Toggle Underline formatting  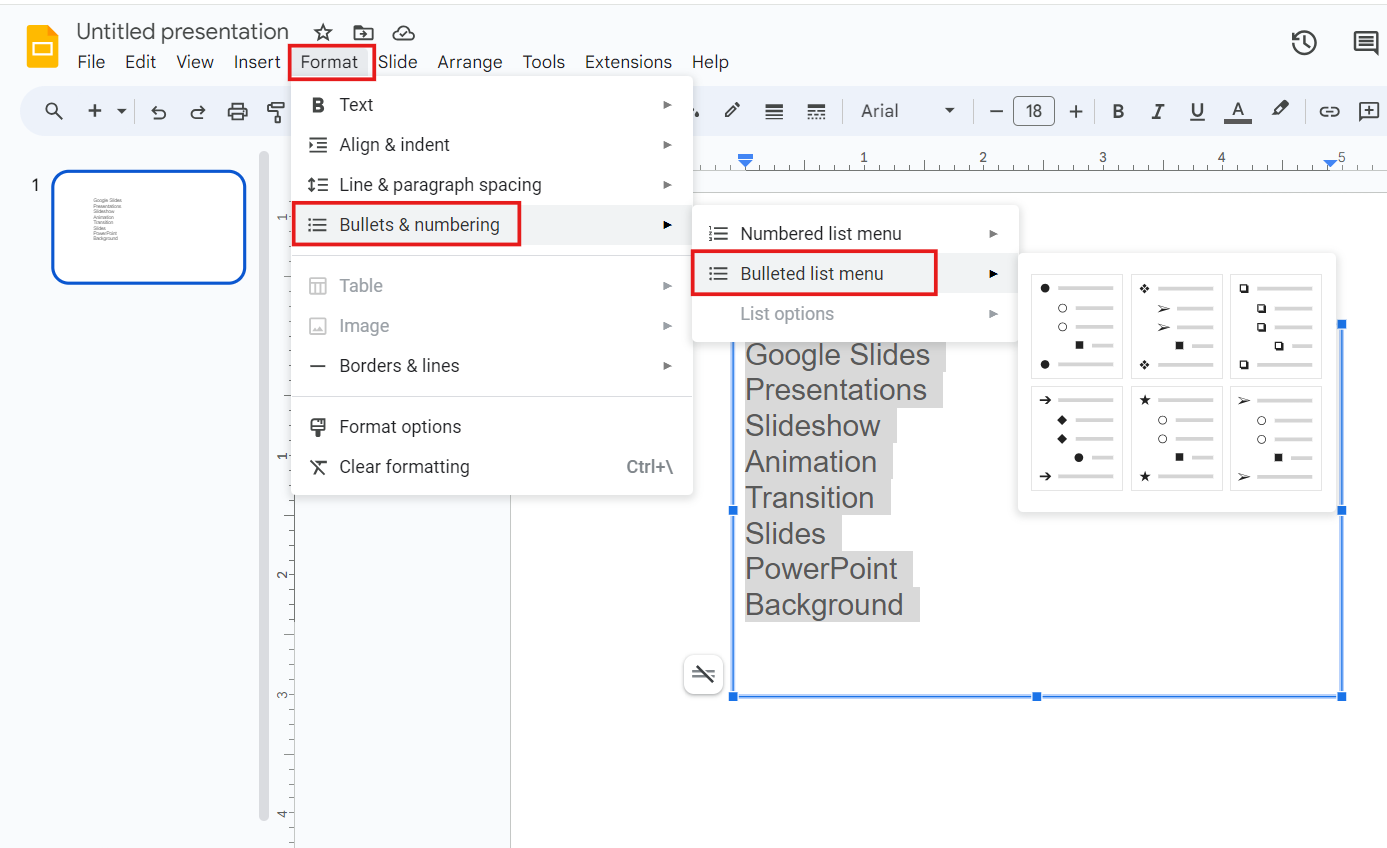tap(1197, 111)
